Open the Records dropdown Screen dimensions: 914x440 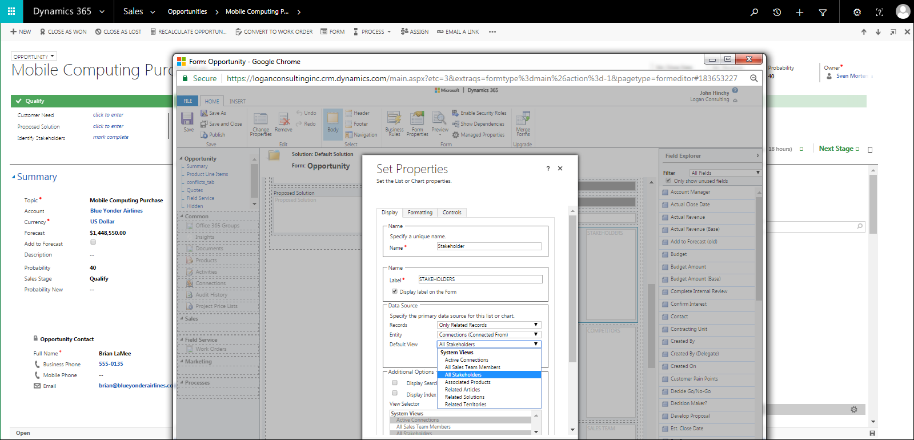(x=489, y=325)
